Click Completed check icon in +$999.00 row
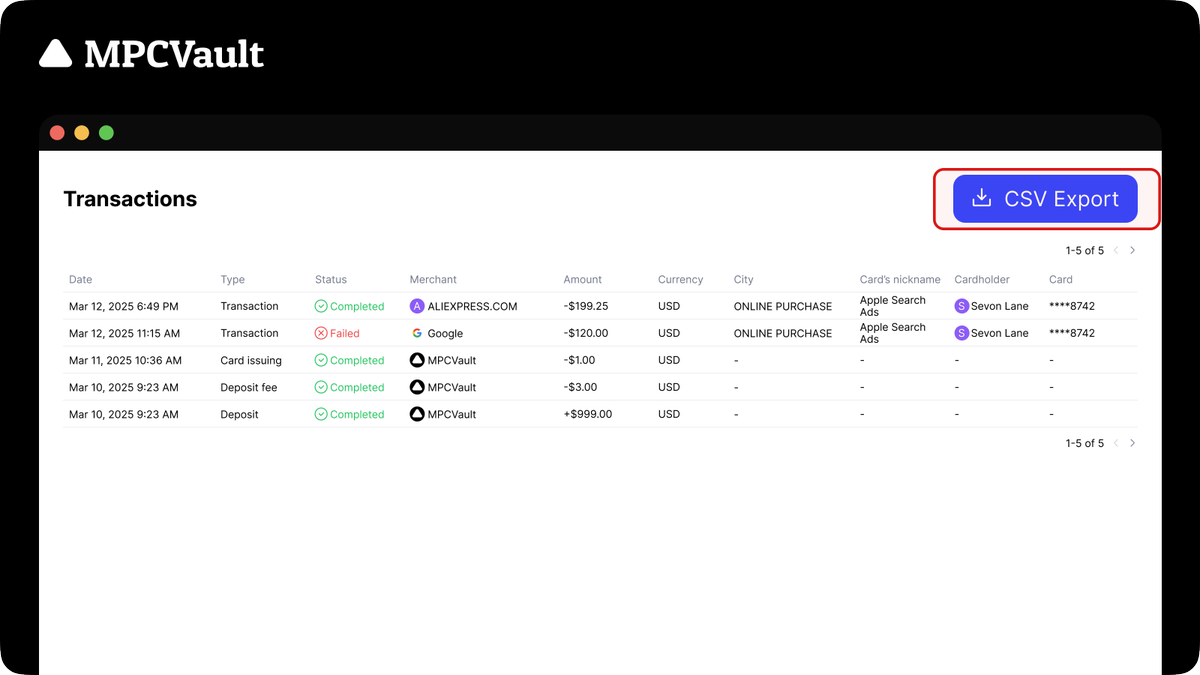The image size is (1200, 675). coord(321,414)
